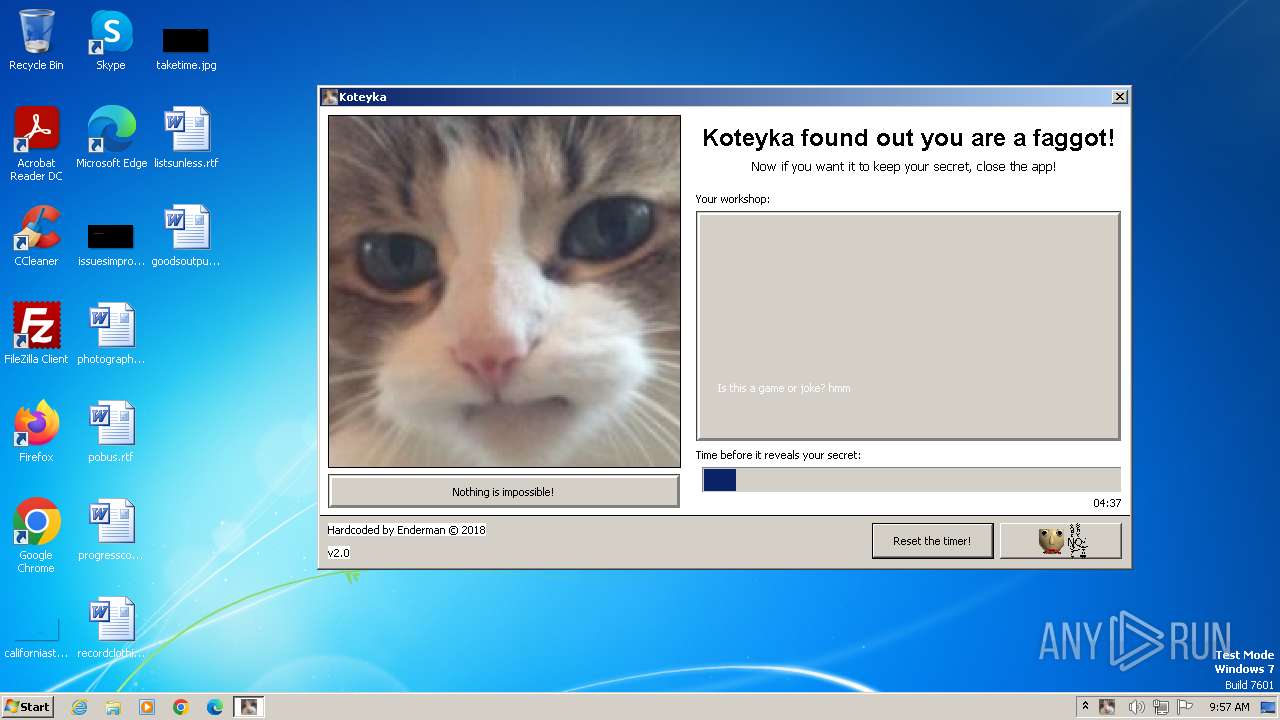
Task: Click the 'Your workshop:' label
Action: tap(733, 199)
